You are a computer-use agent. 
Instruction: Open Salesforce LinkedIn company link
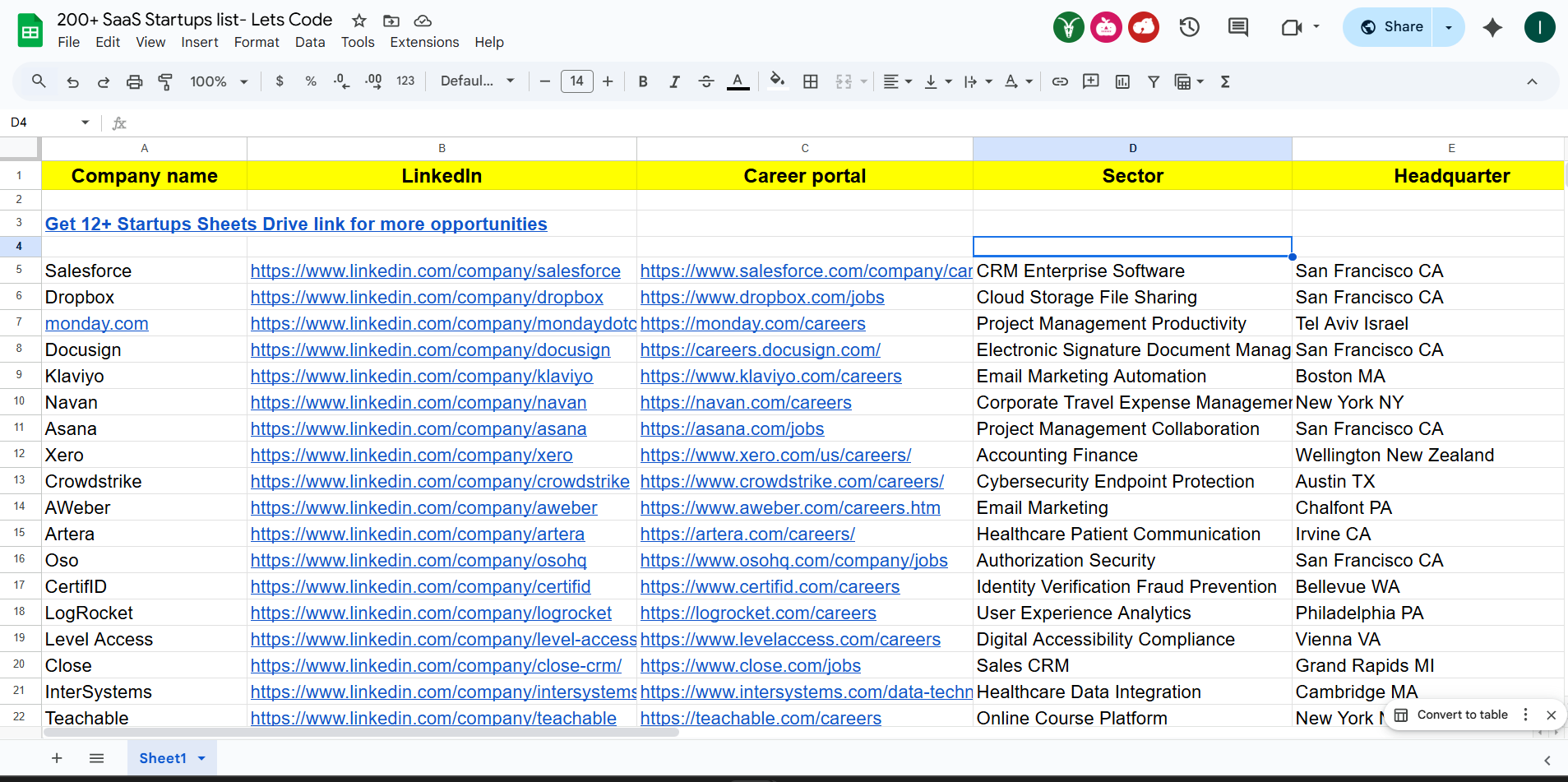pyautogui.click(x=436, y=271)
